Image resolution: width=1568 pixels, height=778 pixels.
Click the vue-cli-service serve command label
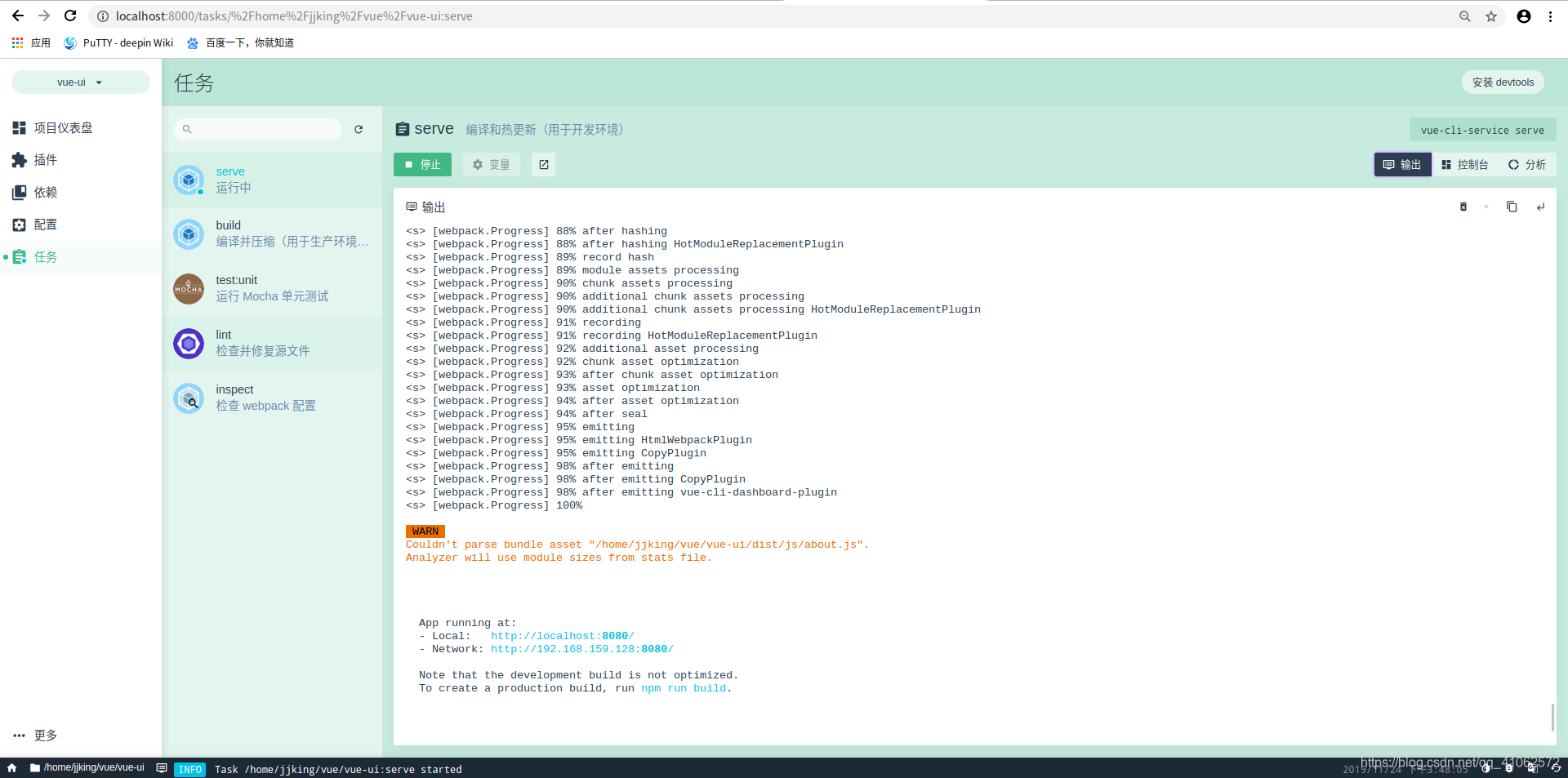click(1482, 130)
